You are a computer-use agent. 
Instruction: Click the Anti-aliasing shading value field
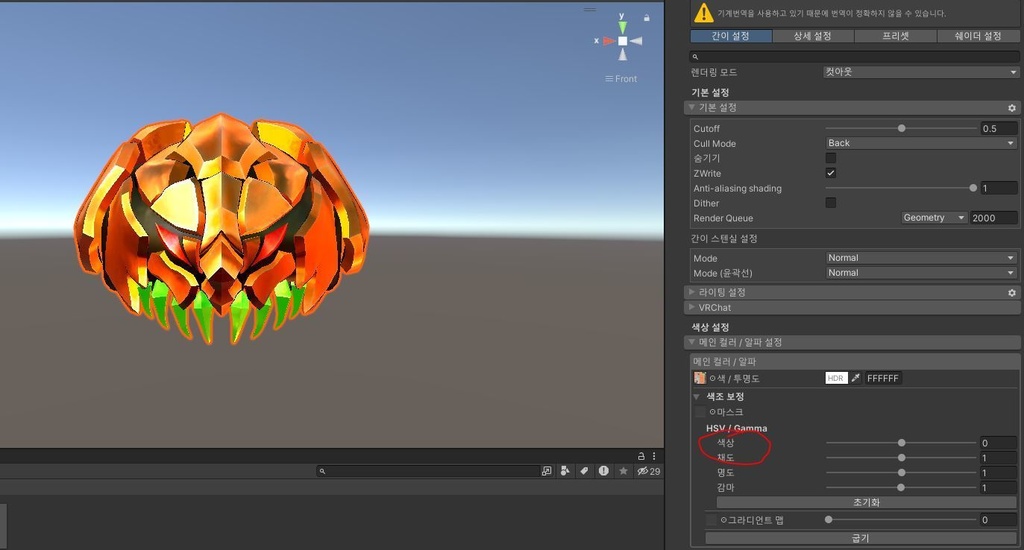999,188
